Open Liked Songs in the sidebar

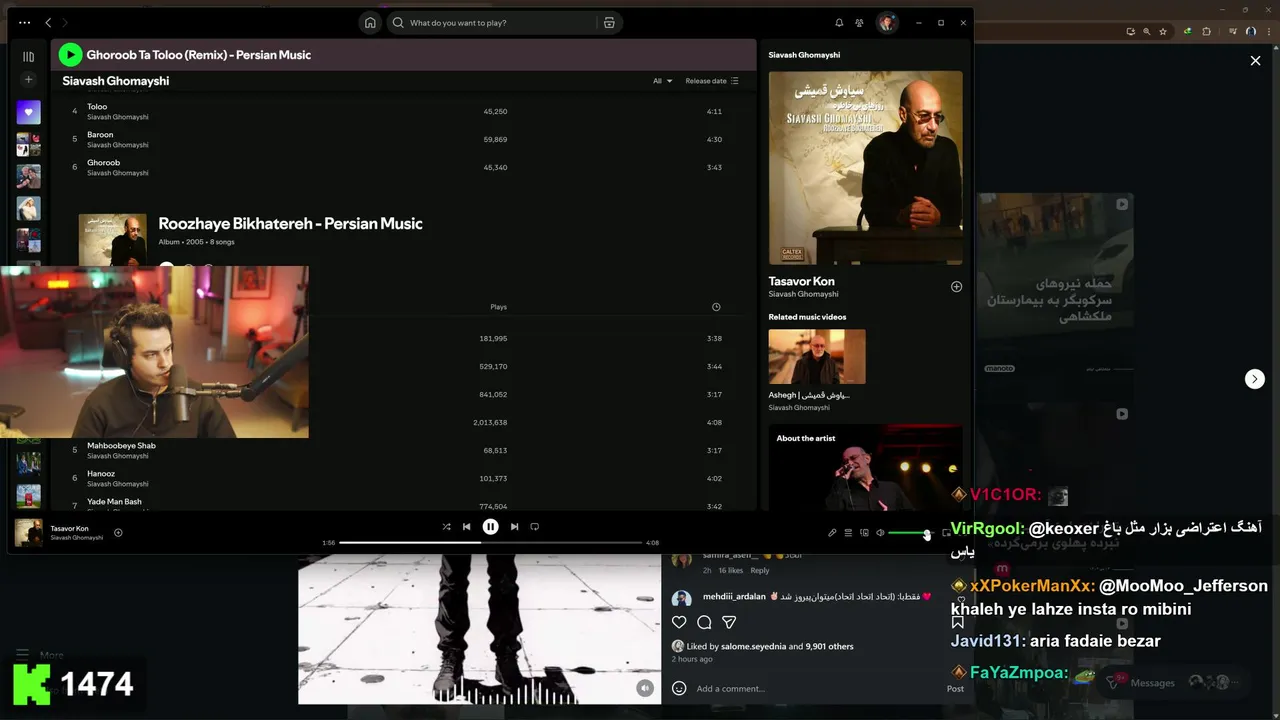(x=28, y=113)
